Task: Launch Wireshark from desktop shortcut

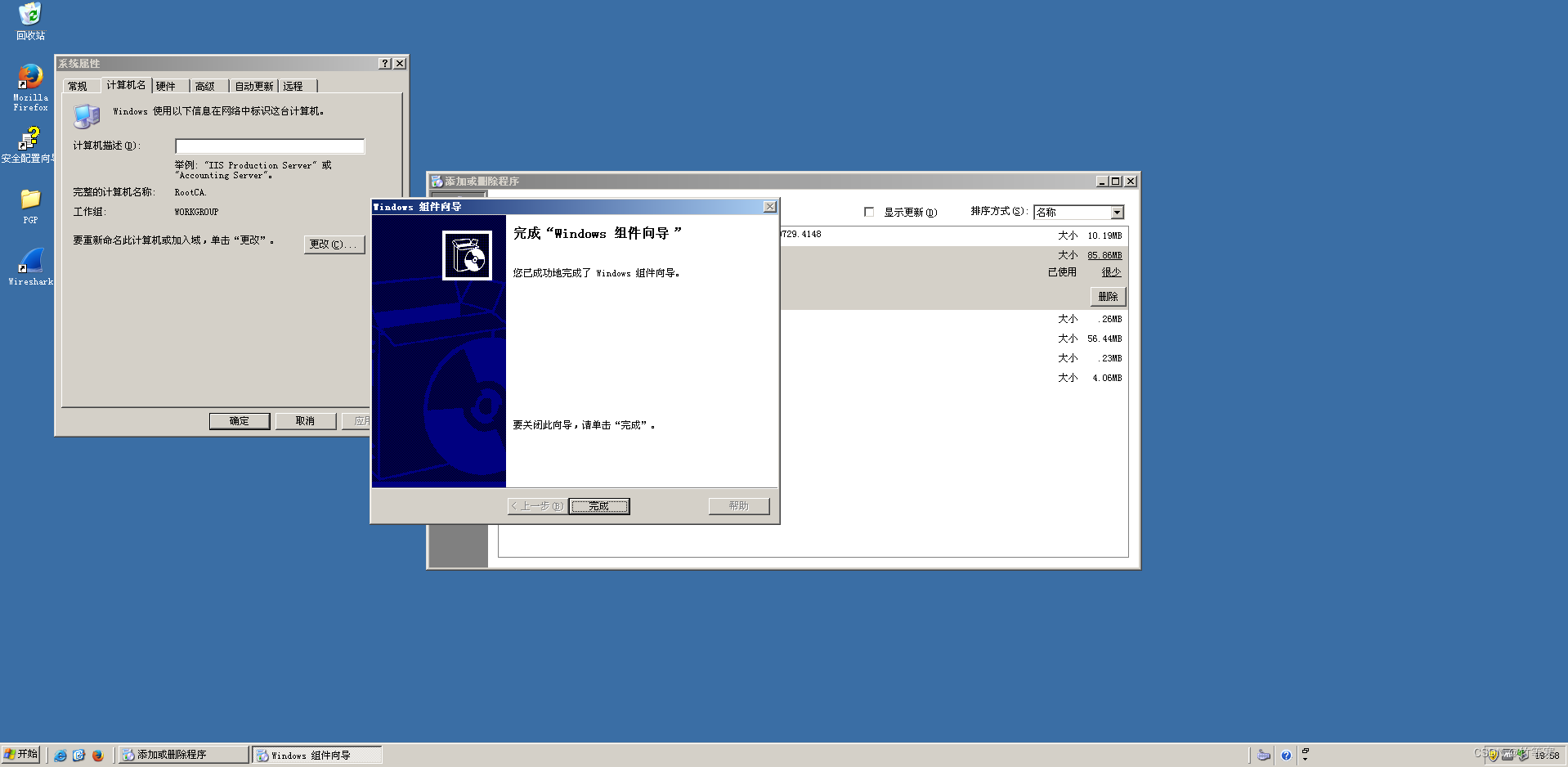Action: tap(30, 267)
